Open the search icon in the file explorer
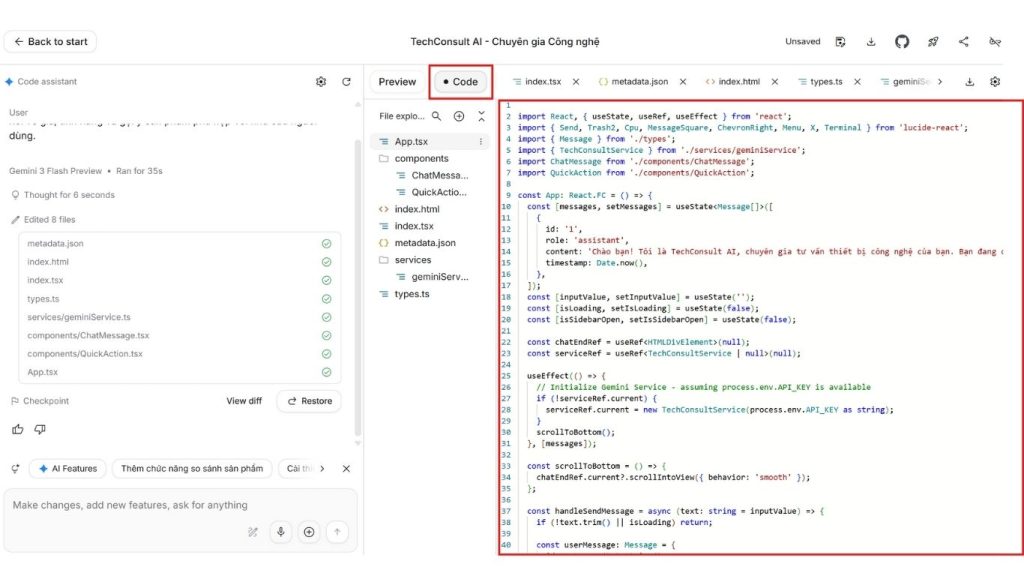 (x=437, y=116)
